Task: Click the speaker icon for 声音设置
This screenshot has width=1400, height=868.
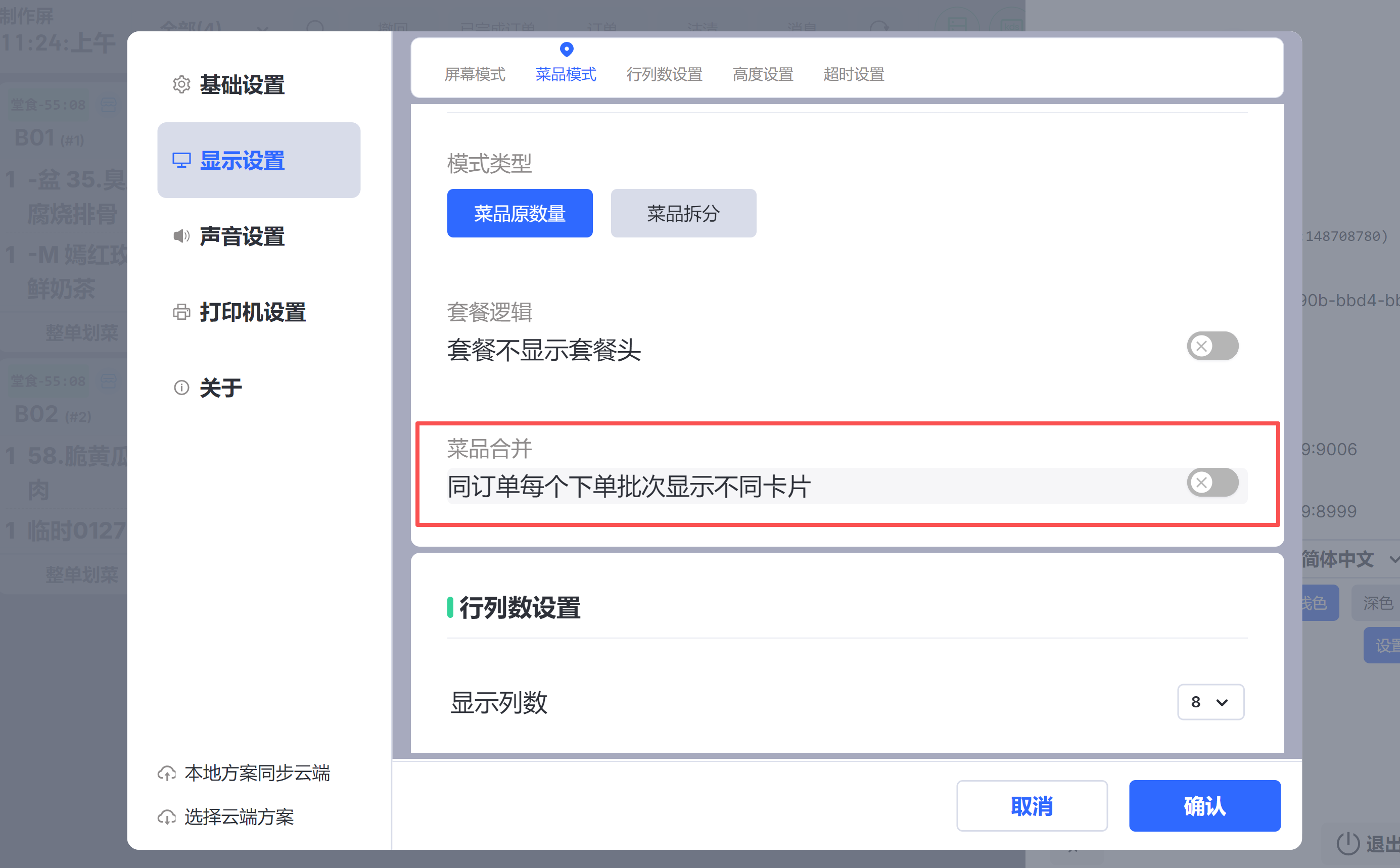Action: [x=181, y=236]
